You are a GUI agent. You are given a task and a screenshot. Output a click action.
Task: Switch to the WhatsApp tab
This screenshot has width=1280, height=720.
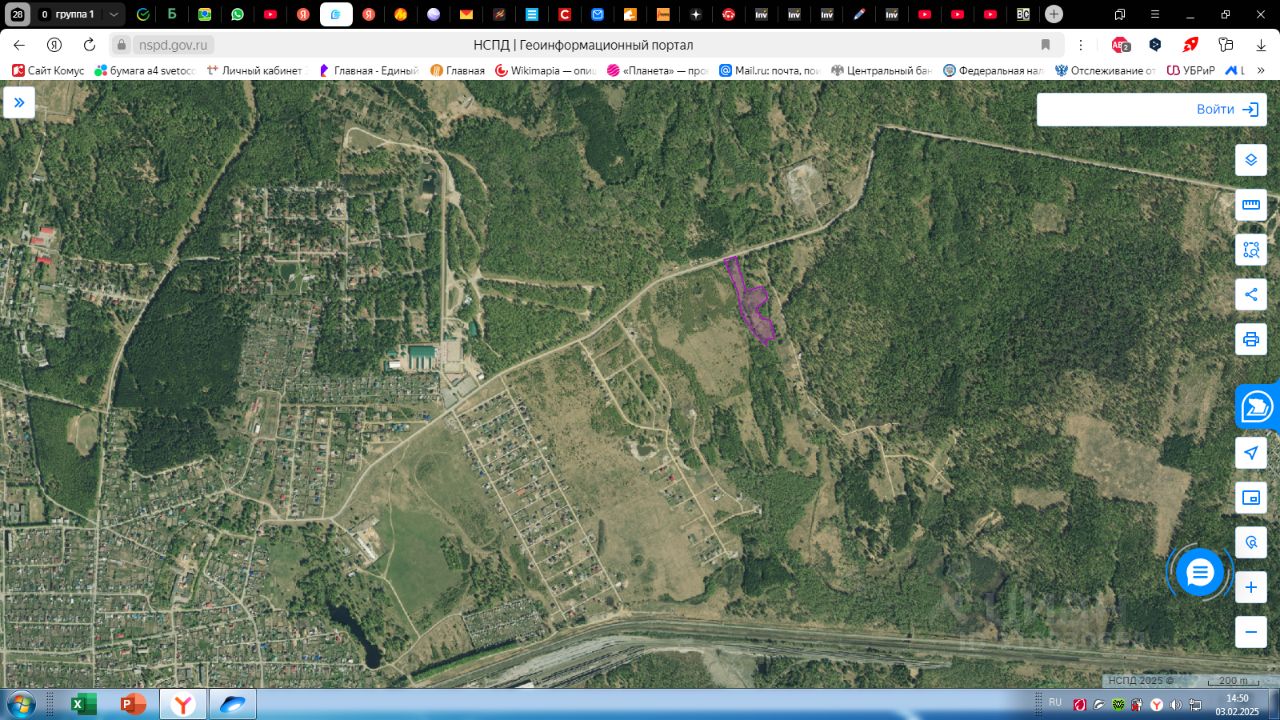tap(237, 15)
